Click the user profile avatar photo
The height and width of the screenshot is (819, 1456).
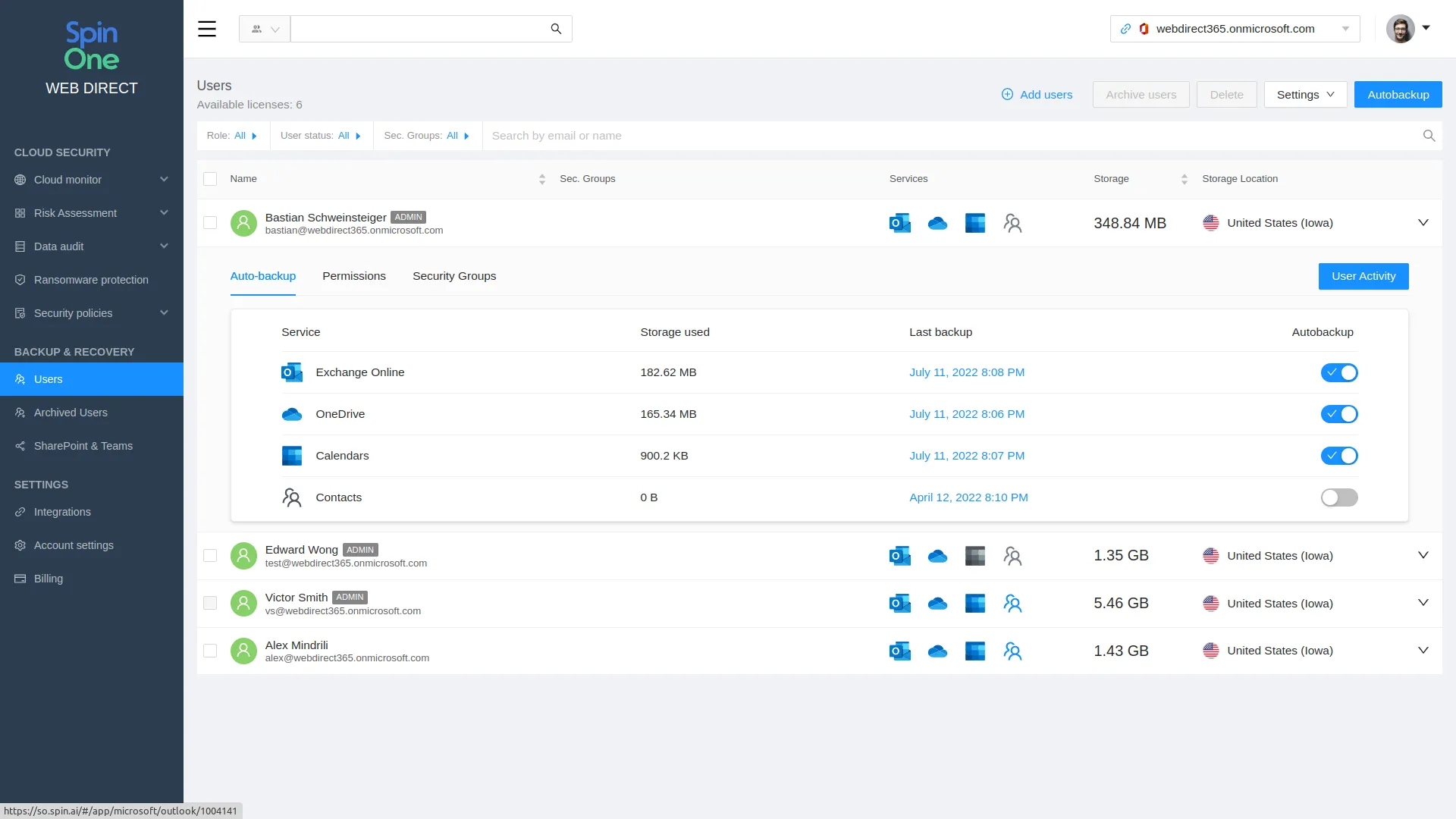pyautogui.click(x=1400, y=29)
